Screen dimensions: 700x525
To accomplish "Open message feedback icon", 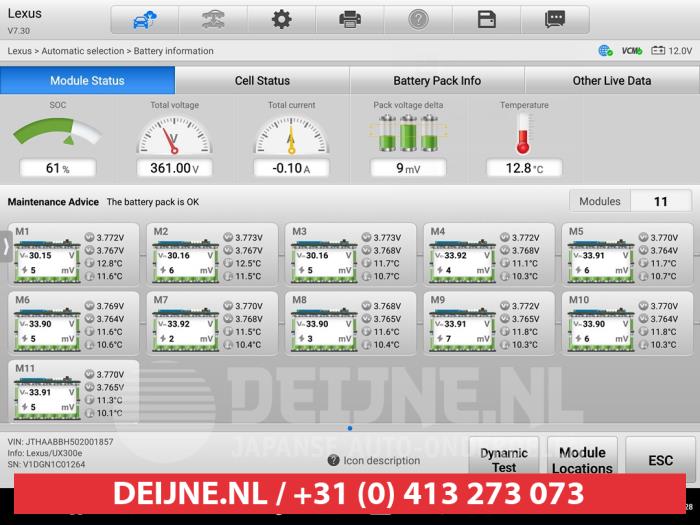I will 555,20.
